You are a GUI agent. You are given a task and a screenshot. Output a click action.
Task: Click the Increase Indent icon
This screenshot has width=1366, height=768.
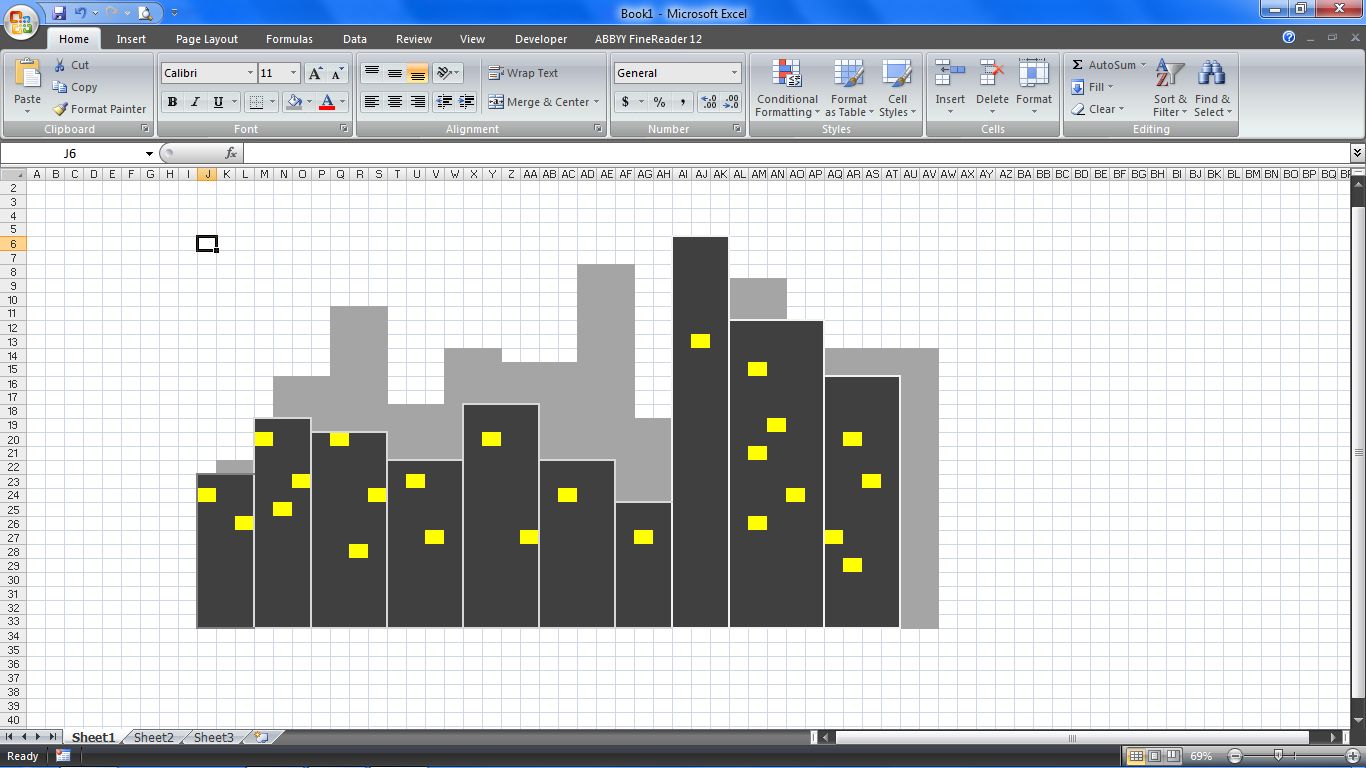(466, 102)
